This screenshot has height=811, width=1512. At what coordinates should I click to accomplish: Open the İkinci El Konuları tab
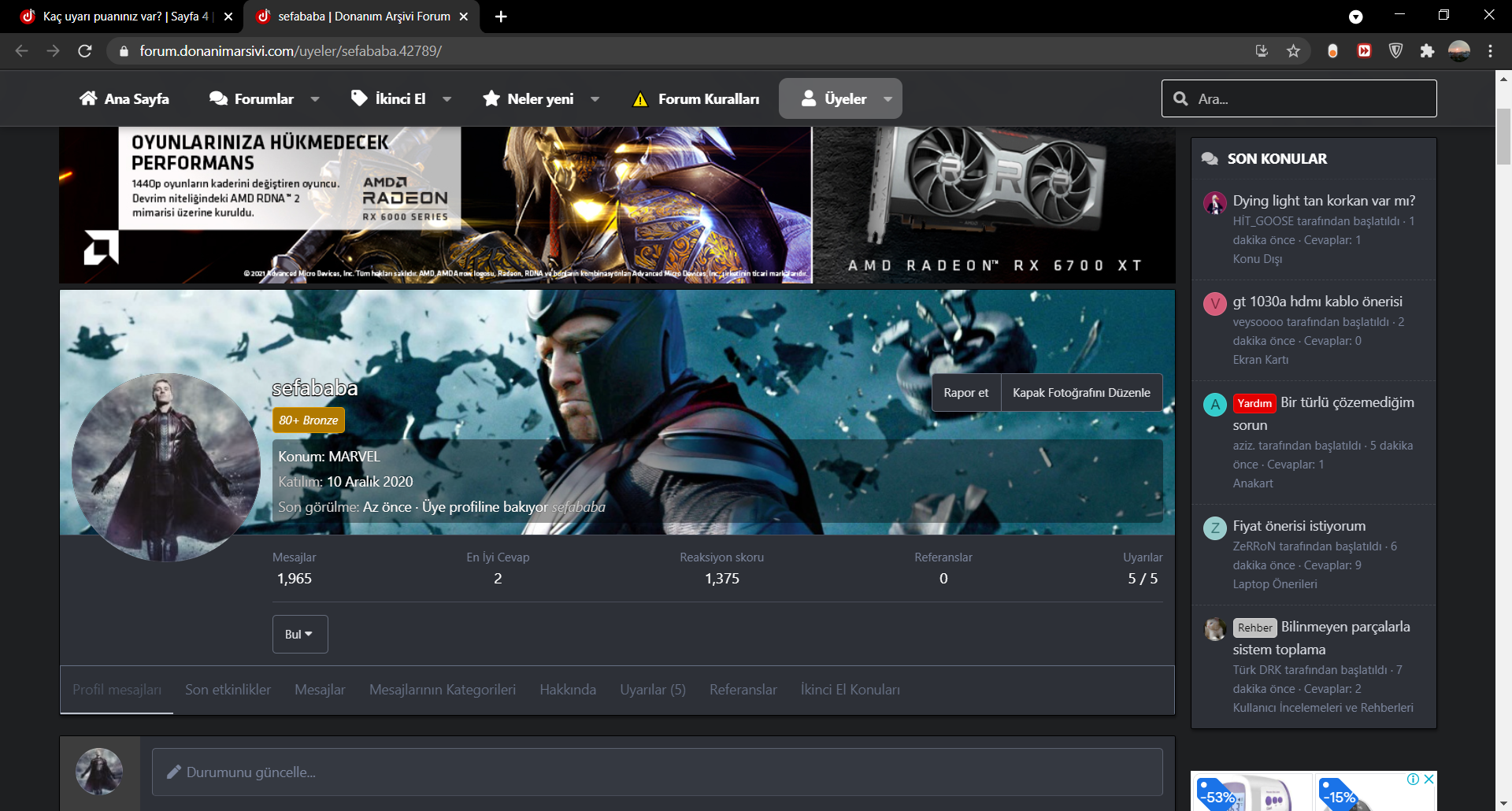click(x=850, y=690)
